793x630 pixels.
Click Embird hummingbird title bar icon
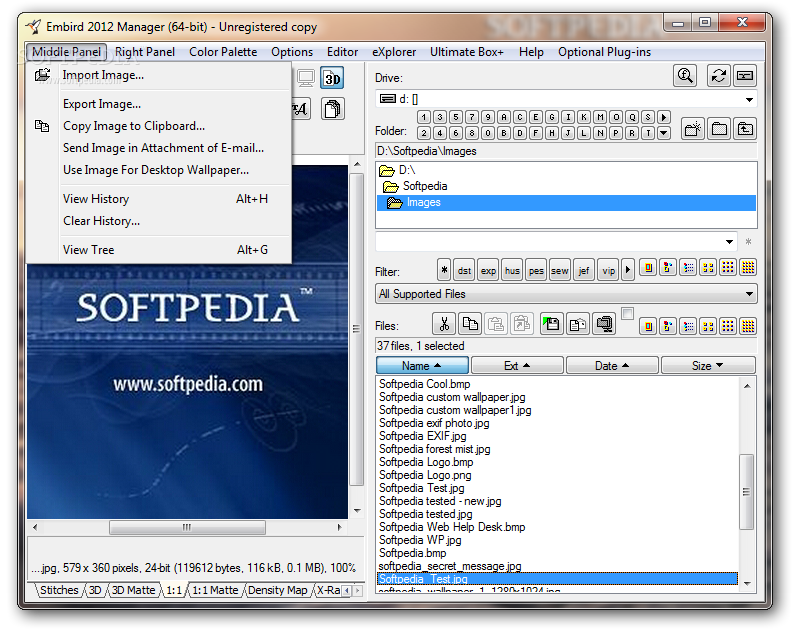[x=34, y=26]
